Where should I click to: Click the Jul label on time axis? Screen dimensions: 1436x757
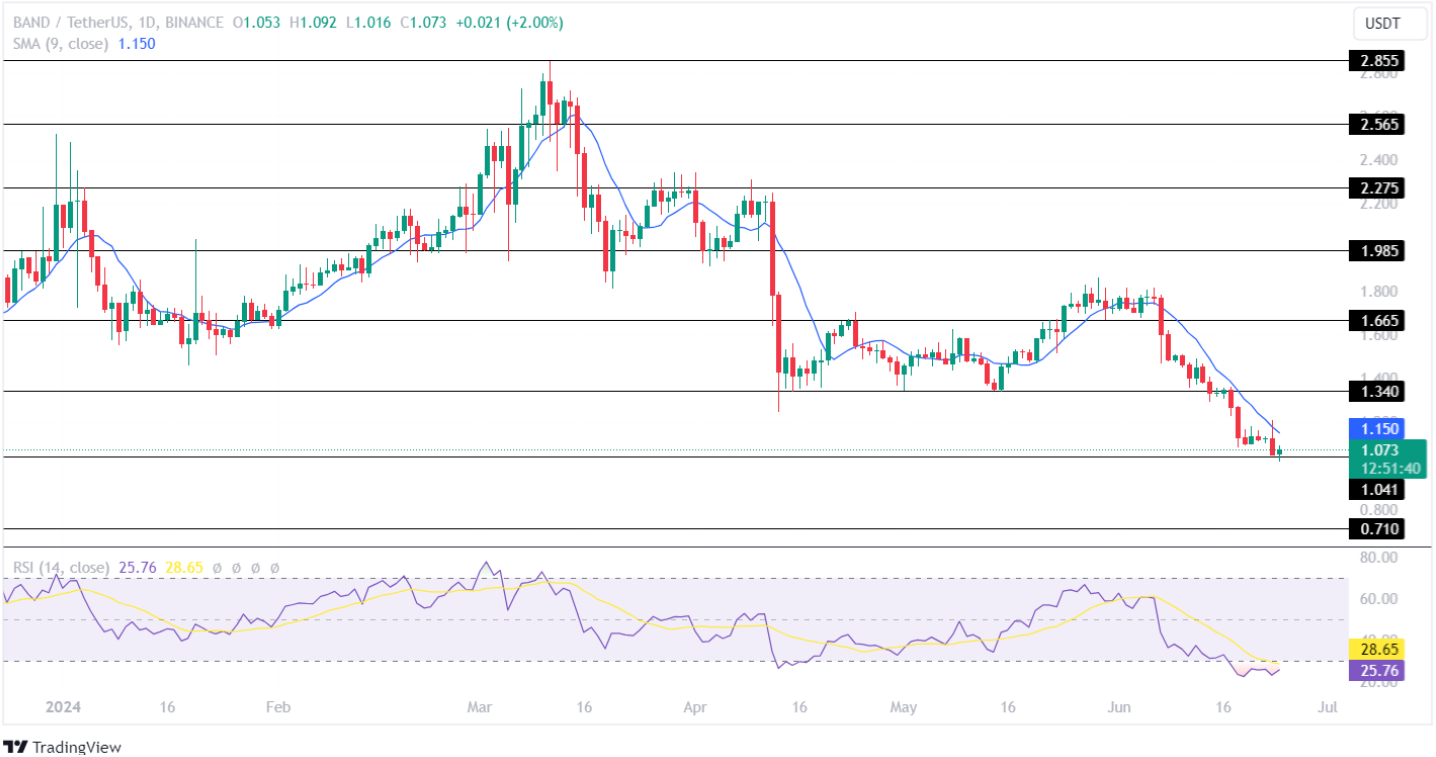coord(1328,707)
